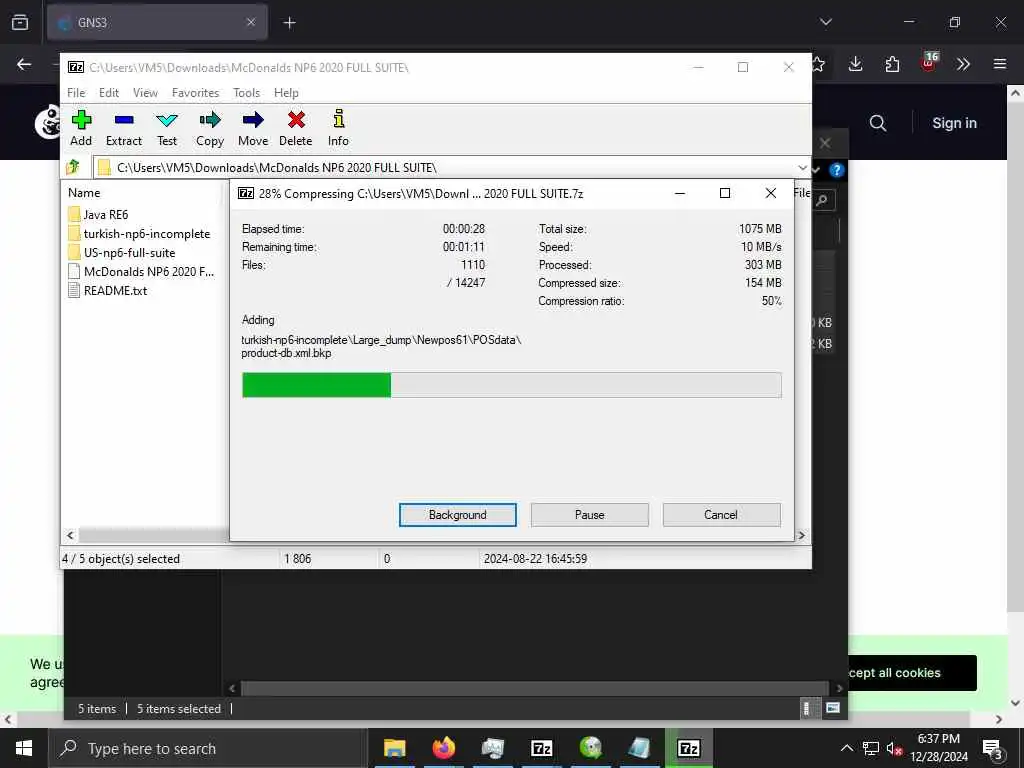
Task: Accept all cookies on the website
Action: point(912,673)
